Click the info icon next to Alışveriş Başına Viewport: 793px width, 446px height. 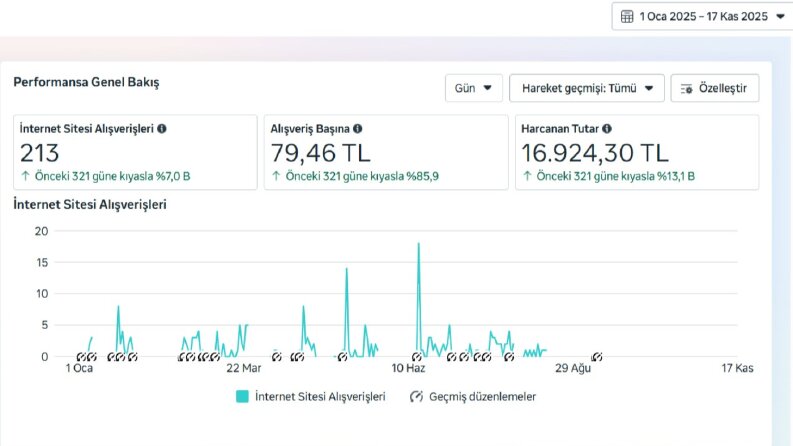(358, 128)
